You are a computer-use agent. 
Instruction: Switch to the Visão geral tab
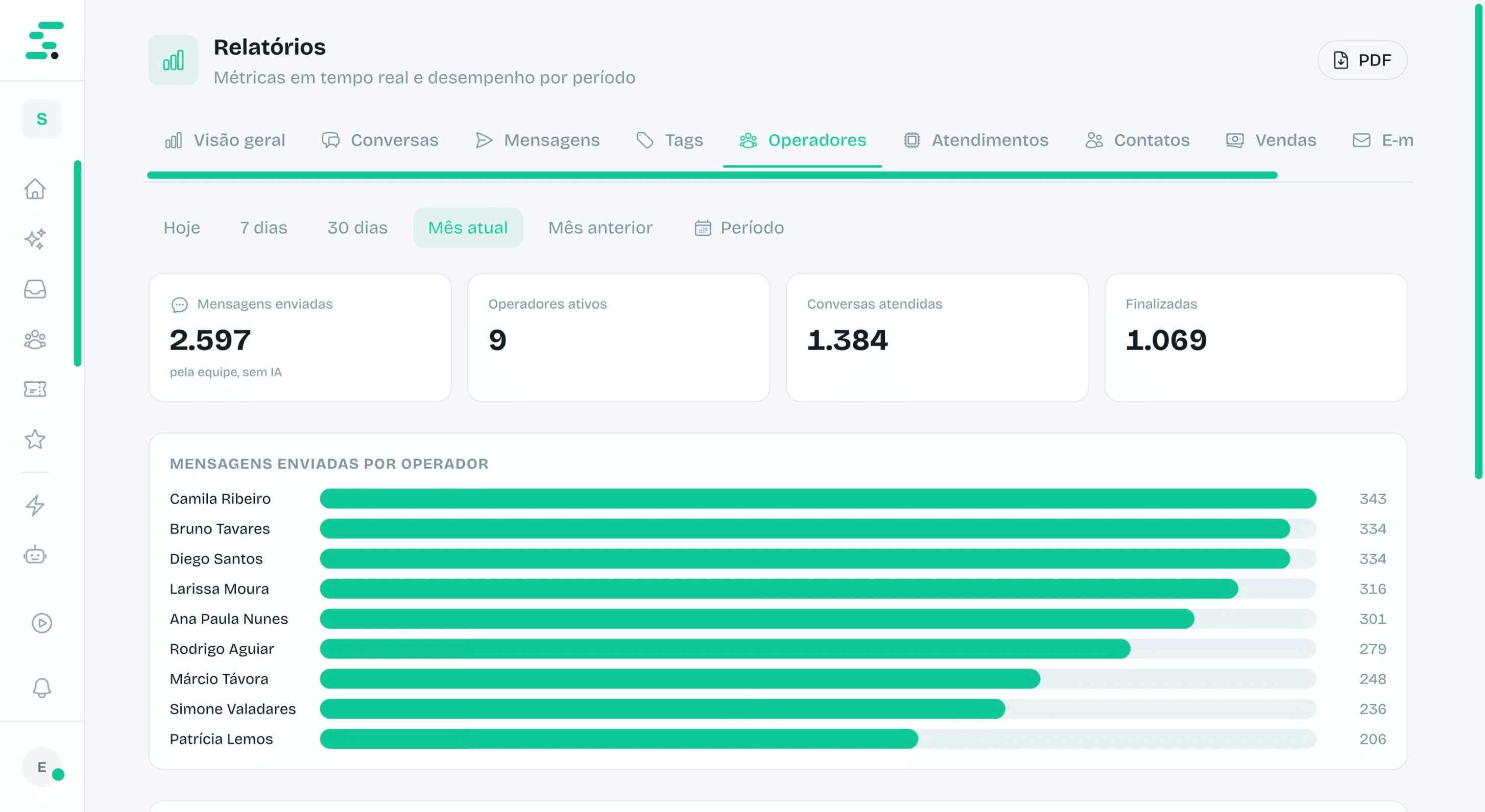tap(225, 140)
